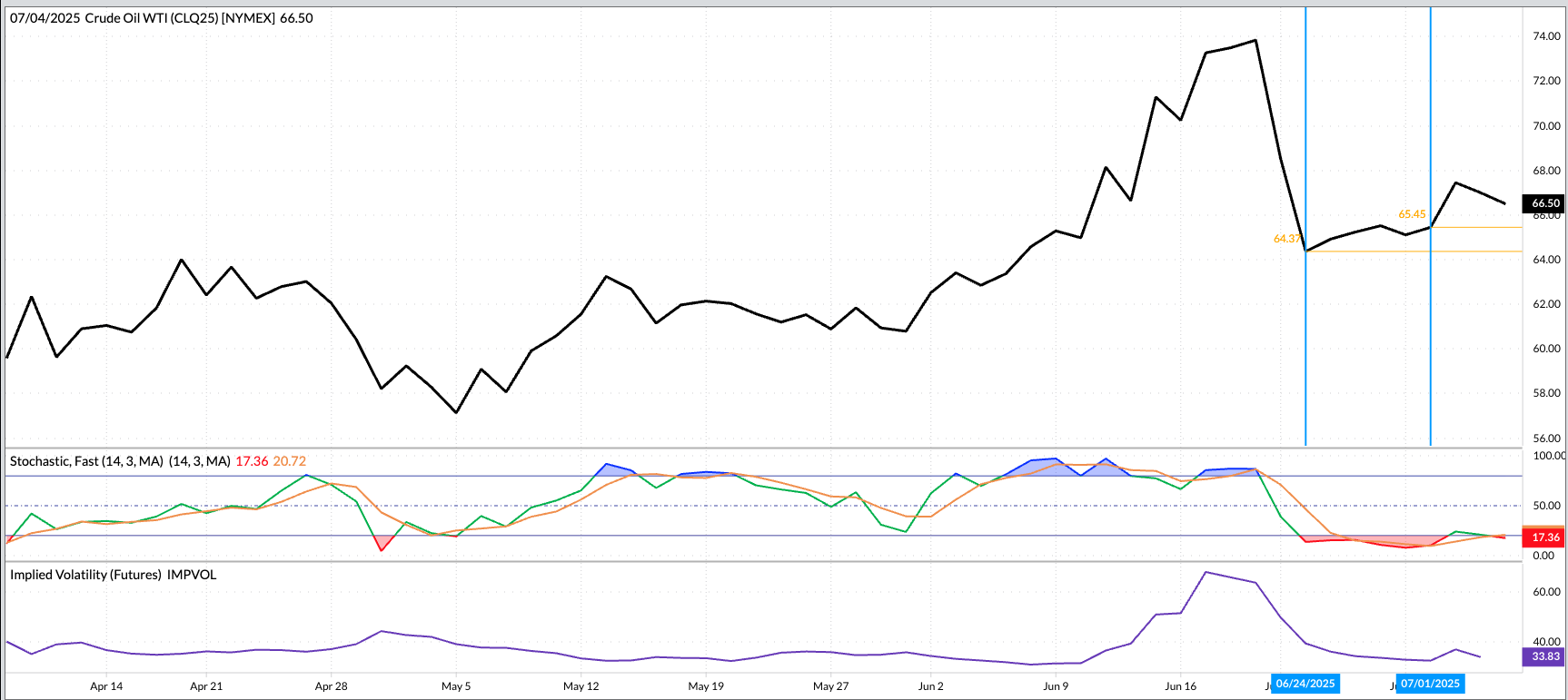Click the Implied Volatility (Futures) IMPVOL label
The image size is (1568, 700).
pos(113,575)
